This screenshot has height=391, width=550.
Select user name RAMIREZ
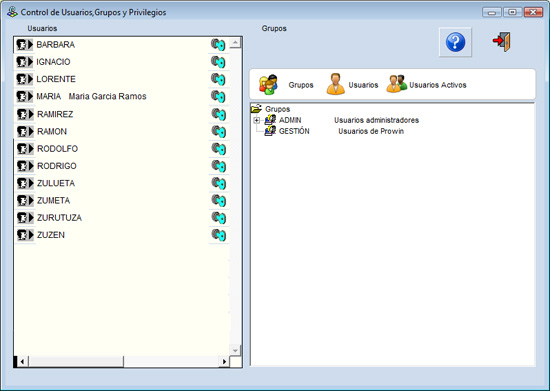(x=55, y=114)
